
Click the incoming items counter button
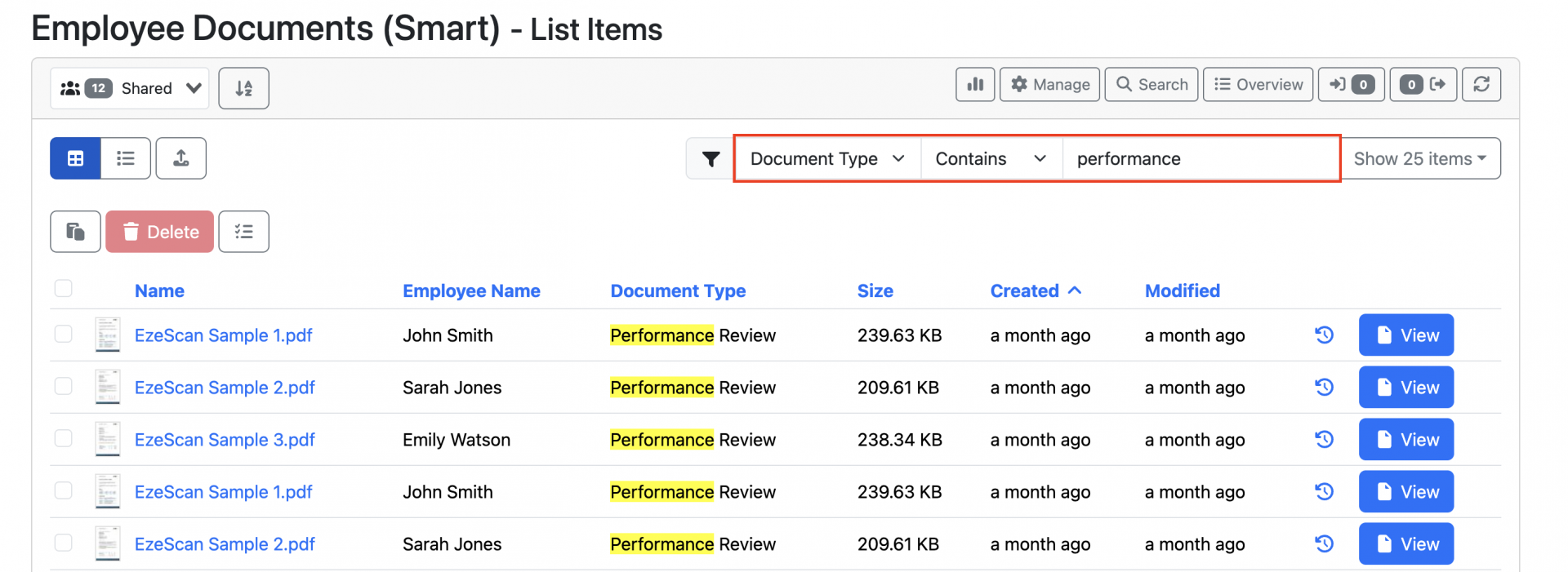(x=1352, y=84)
